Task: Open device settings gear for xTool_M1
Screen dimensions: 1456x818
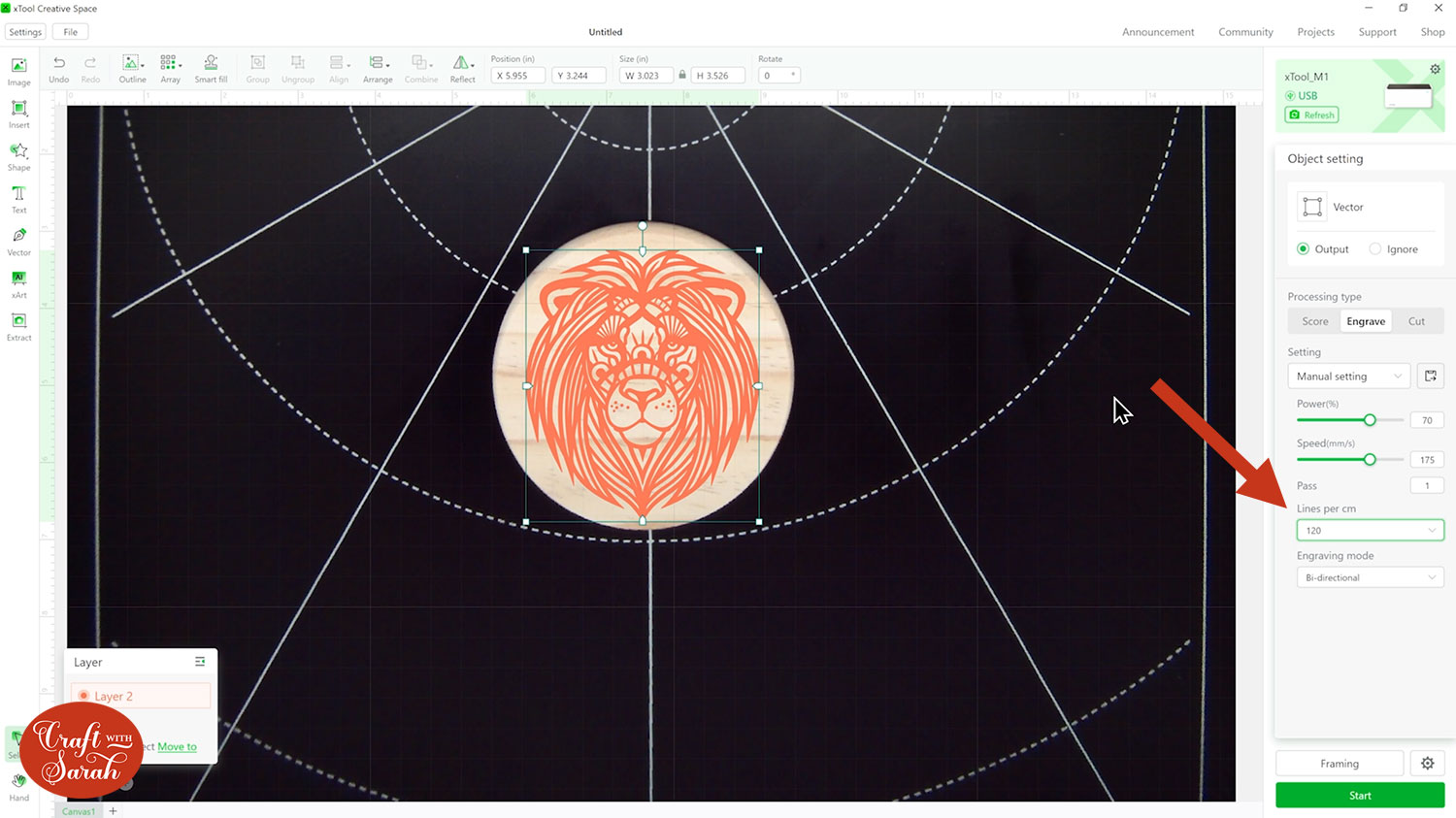Action: (x=1435, y=69)
